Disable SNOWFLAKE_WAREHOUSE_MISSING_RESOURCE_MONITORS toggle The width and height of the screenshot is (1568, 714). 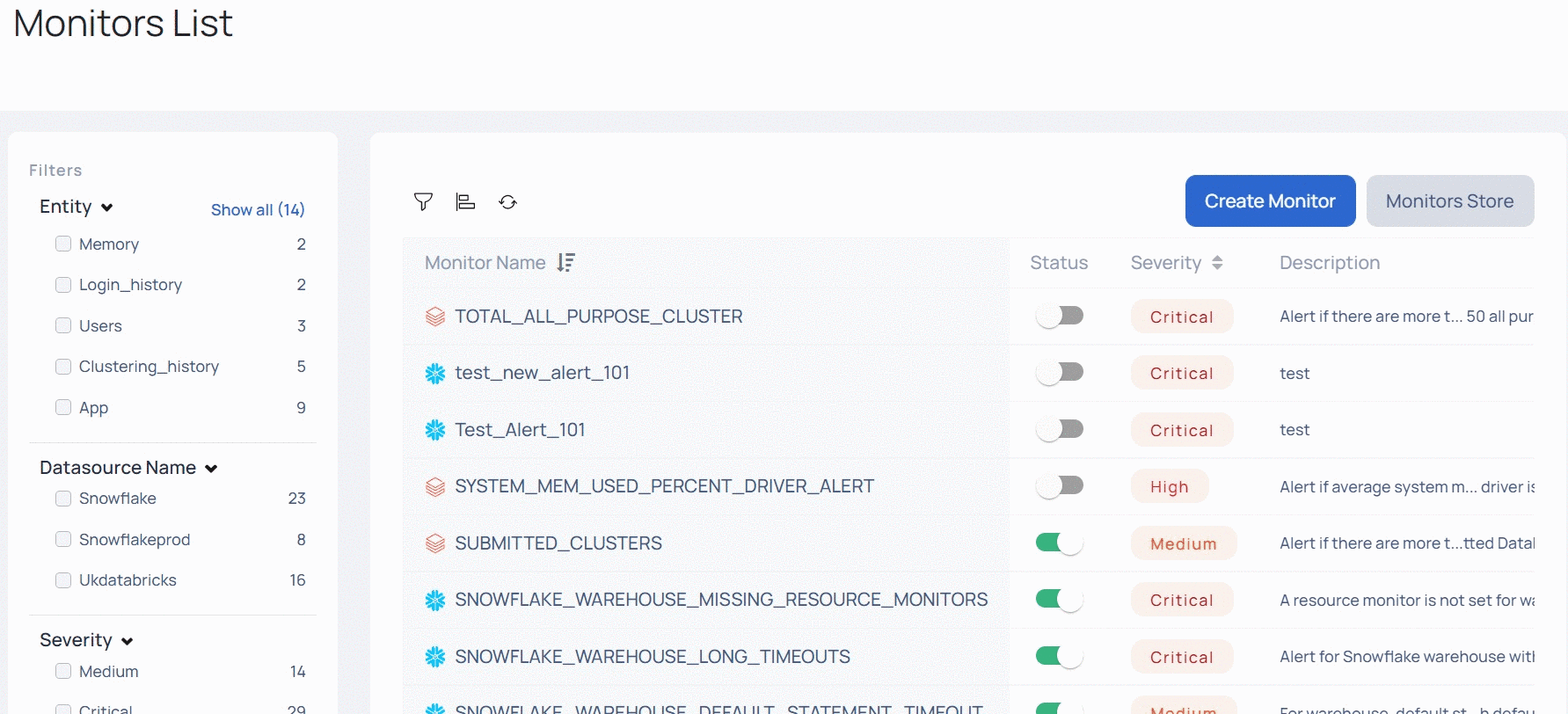pyautogui.click(x=1060, y=600)
